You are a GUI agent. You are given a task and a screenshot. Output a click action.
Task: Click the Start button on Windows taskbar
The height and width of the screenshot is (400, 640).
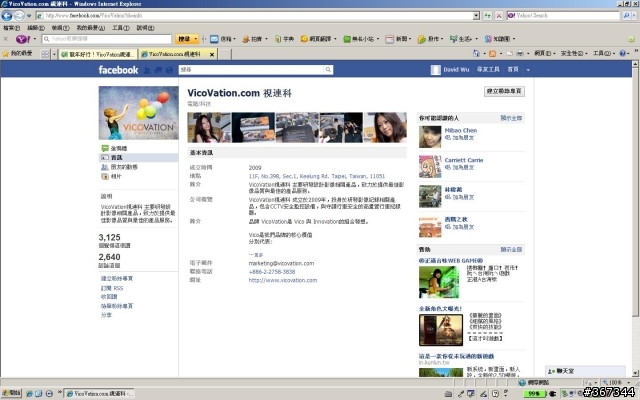click(x=11, y=393)
